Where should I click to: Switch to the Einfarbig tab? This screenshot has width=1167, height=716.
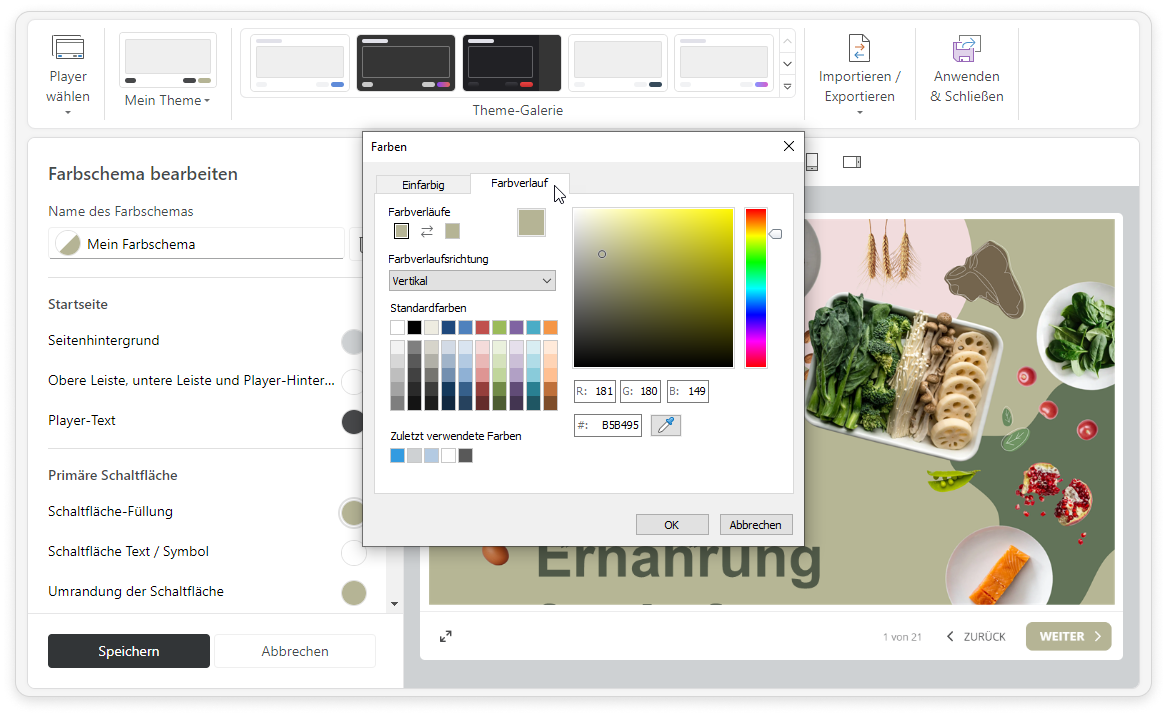423,184
